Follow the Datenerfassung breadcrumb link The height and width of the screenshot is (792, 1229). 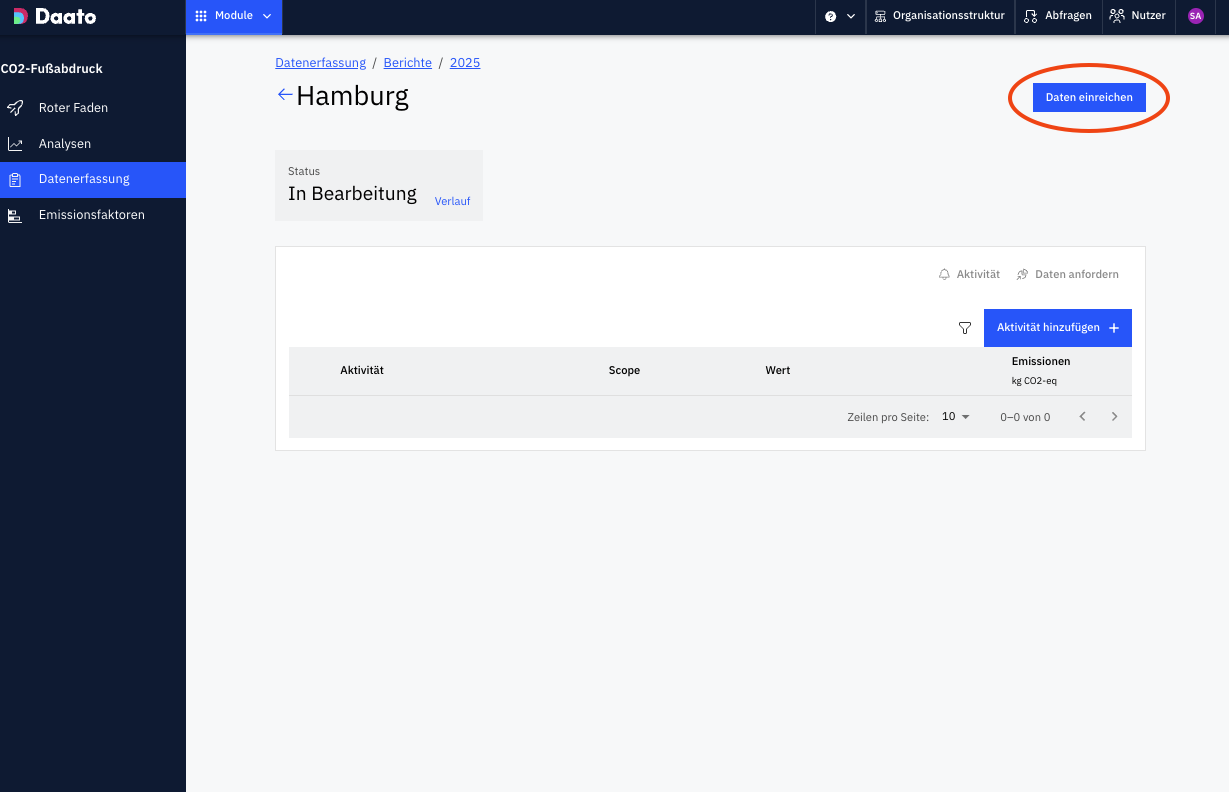pyautogui.click(x=321, y=63)
